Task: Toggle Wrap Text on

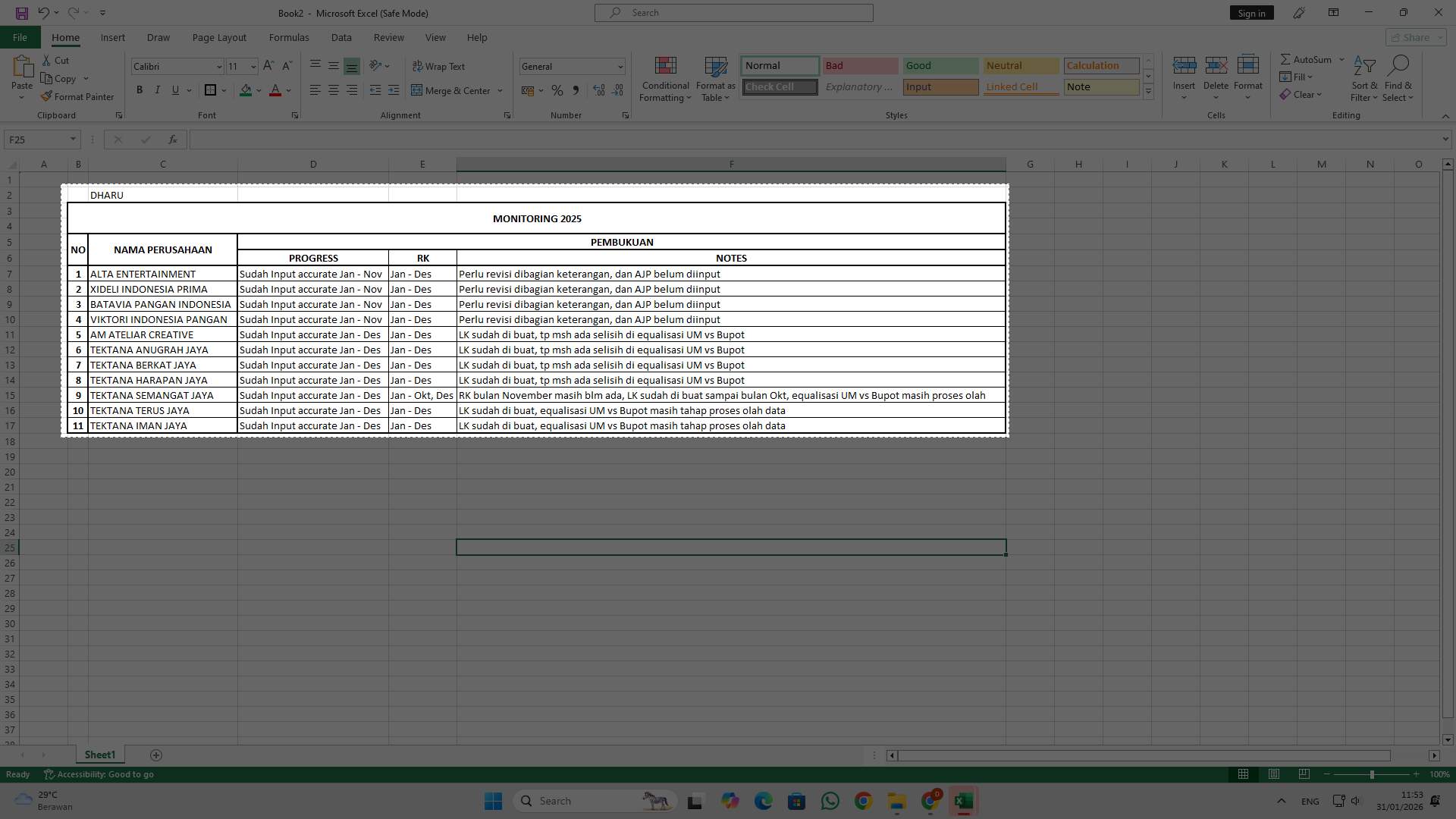Action: click(440, 66)
